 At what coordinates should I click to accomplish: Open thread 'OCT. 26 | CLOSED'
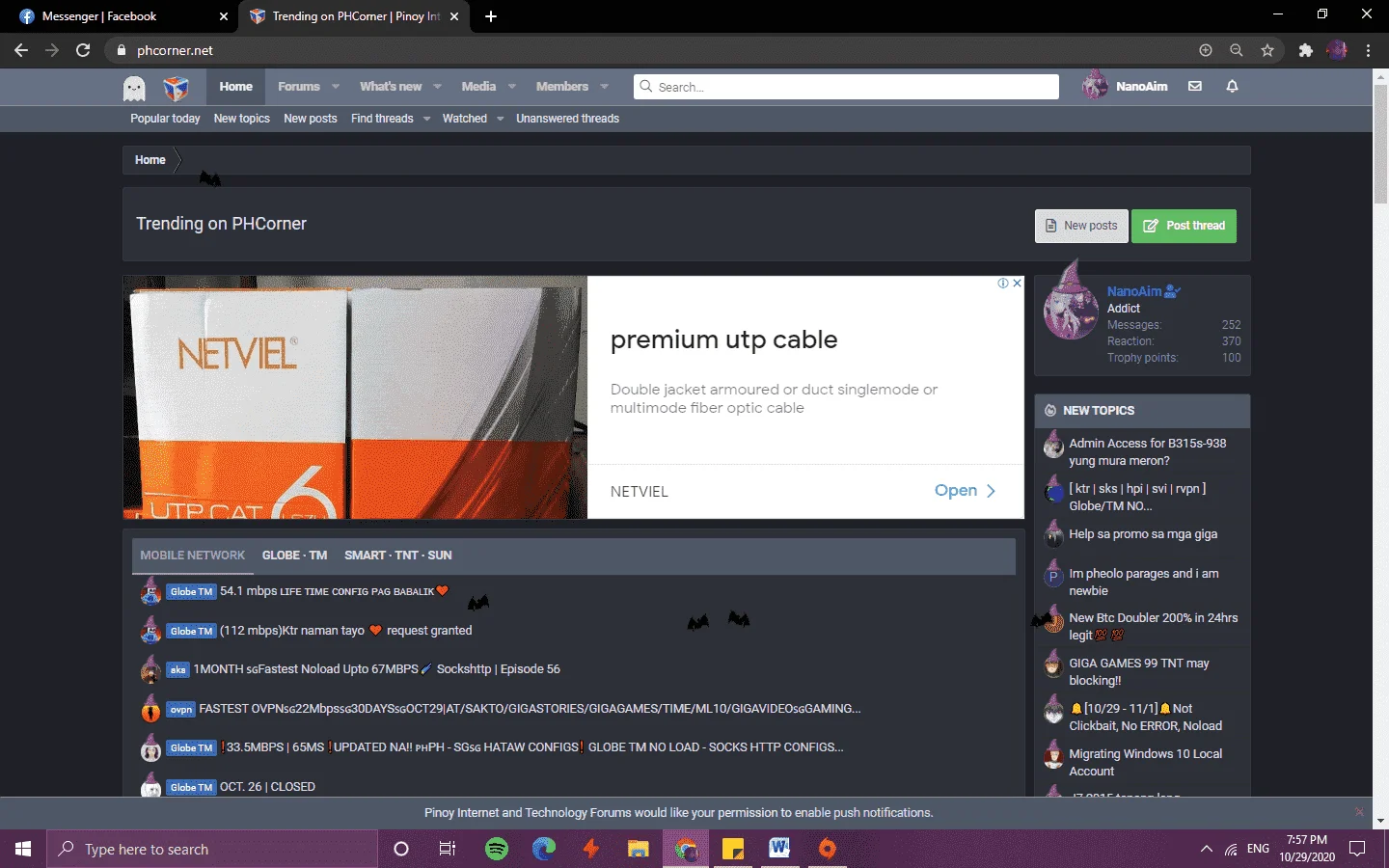267,787
